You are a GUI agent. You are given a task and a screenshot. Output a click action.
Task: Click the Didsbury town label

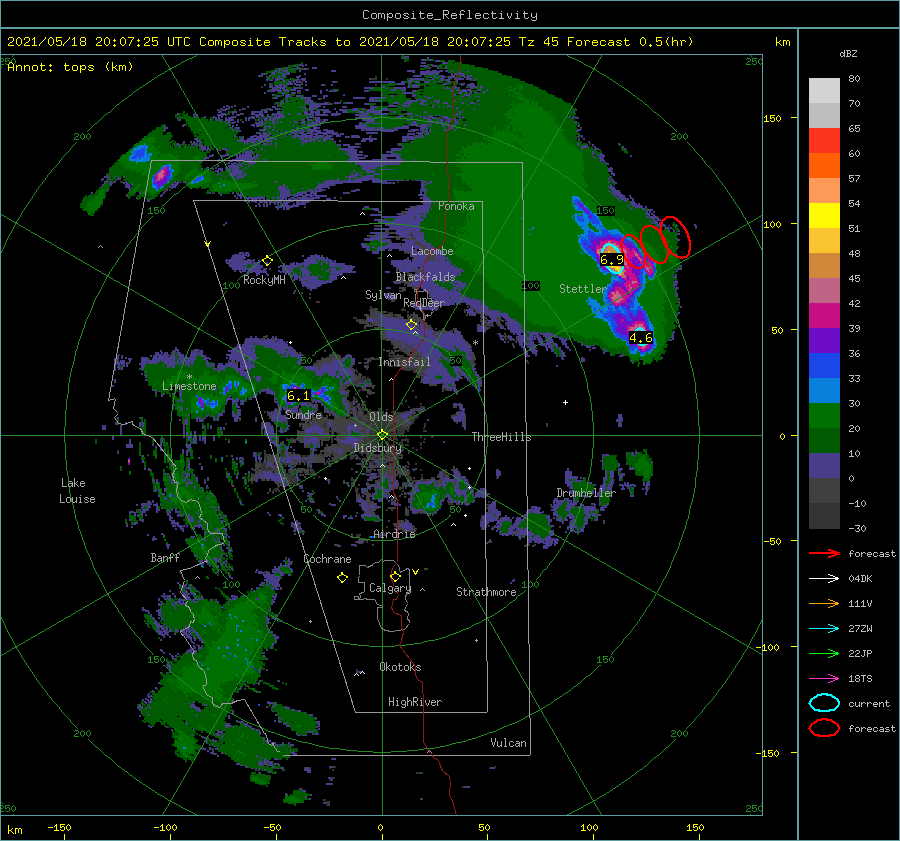[x=378, y=448]
